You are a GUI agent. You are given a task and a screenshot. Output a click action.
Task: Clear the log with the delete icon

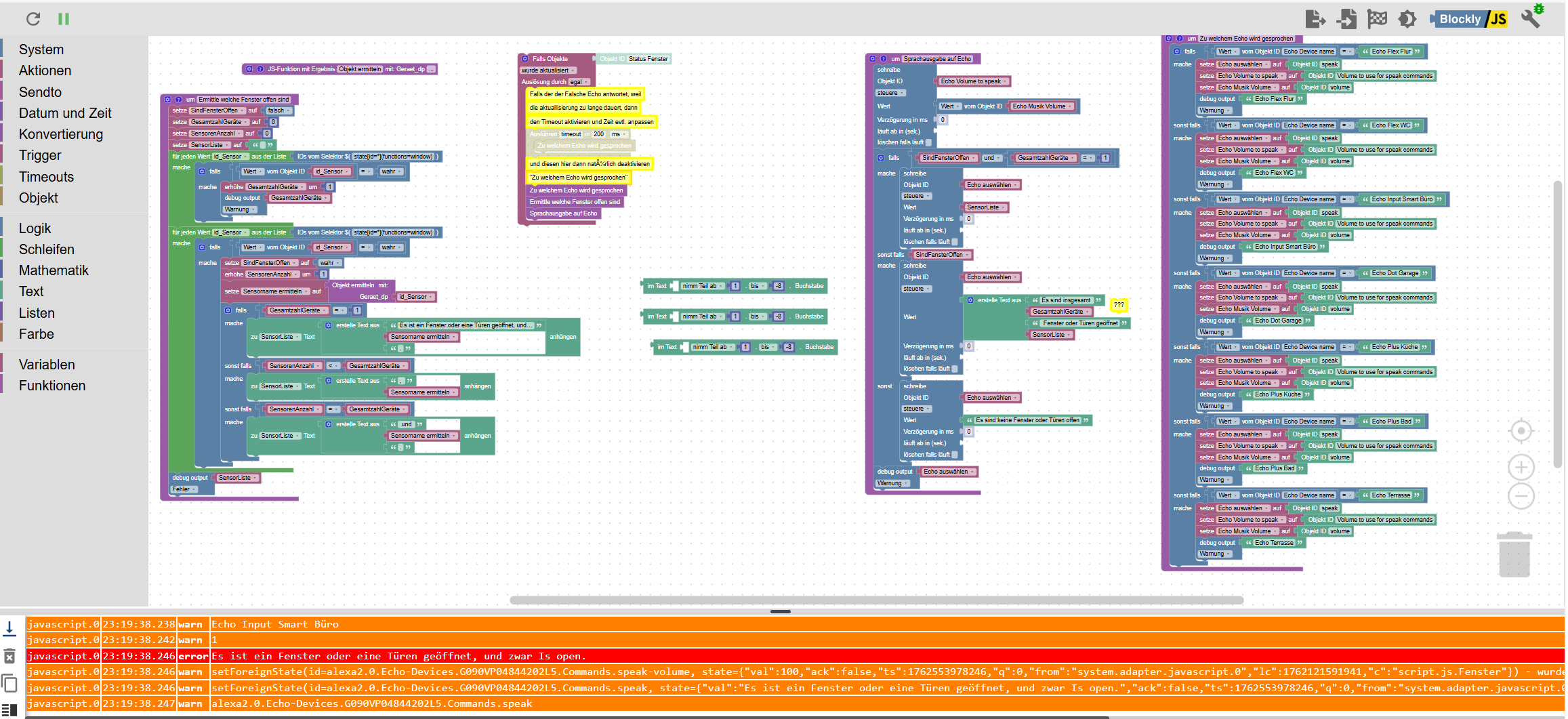click(x=9, y=656)
